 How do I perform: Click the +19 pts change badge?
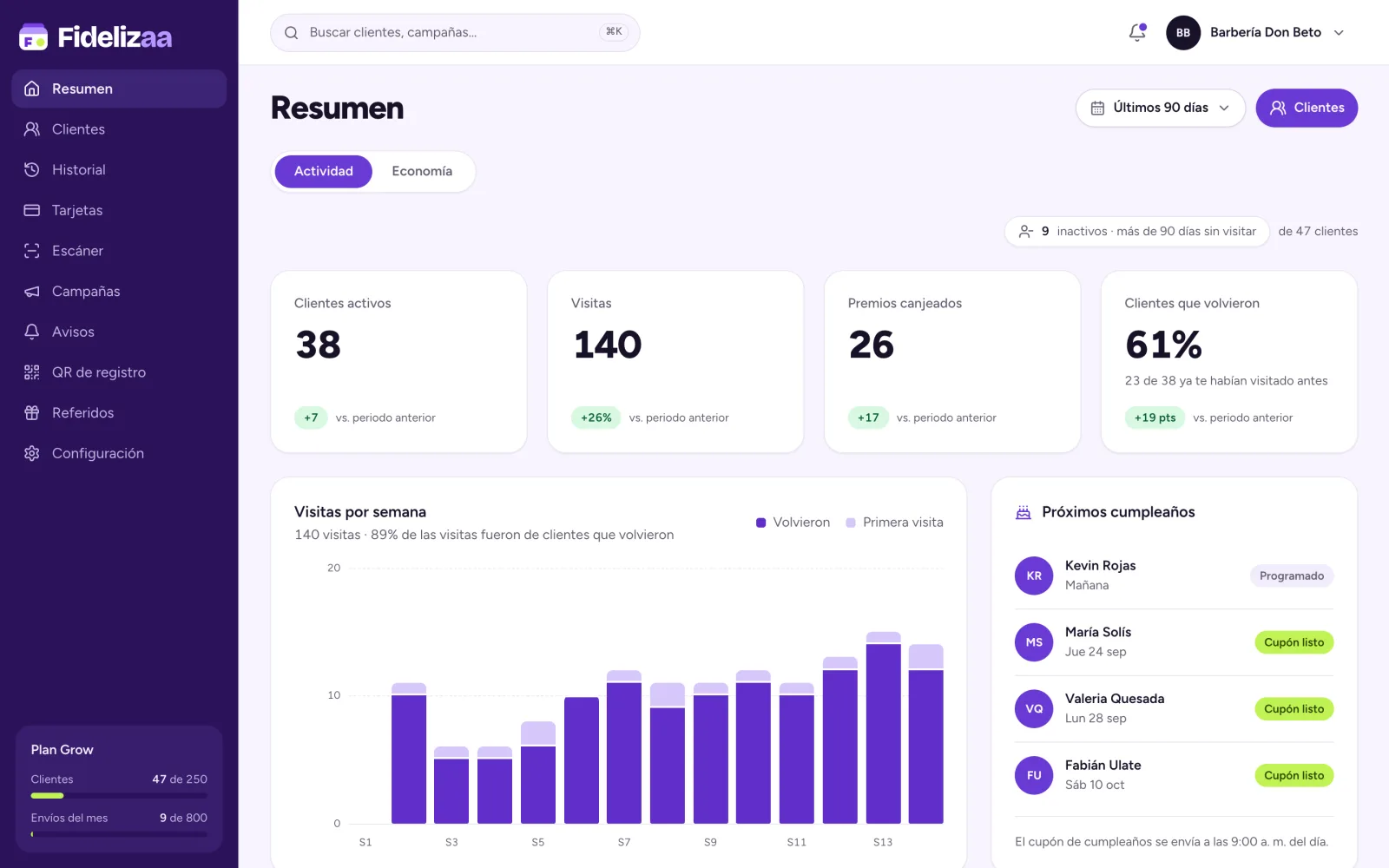point(1155,418)
